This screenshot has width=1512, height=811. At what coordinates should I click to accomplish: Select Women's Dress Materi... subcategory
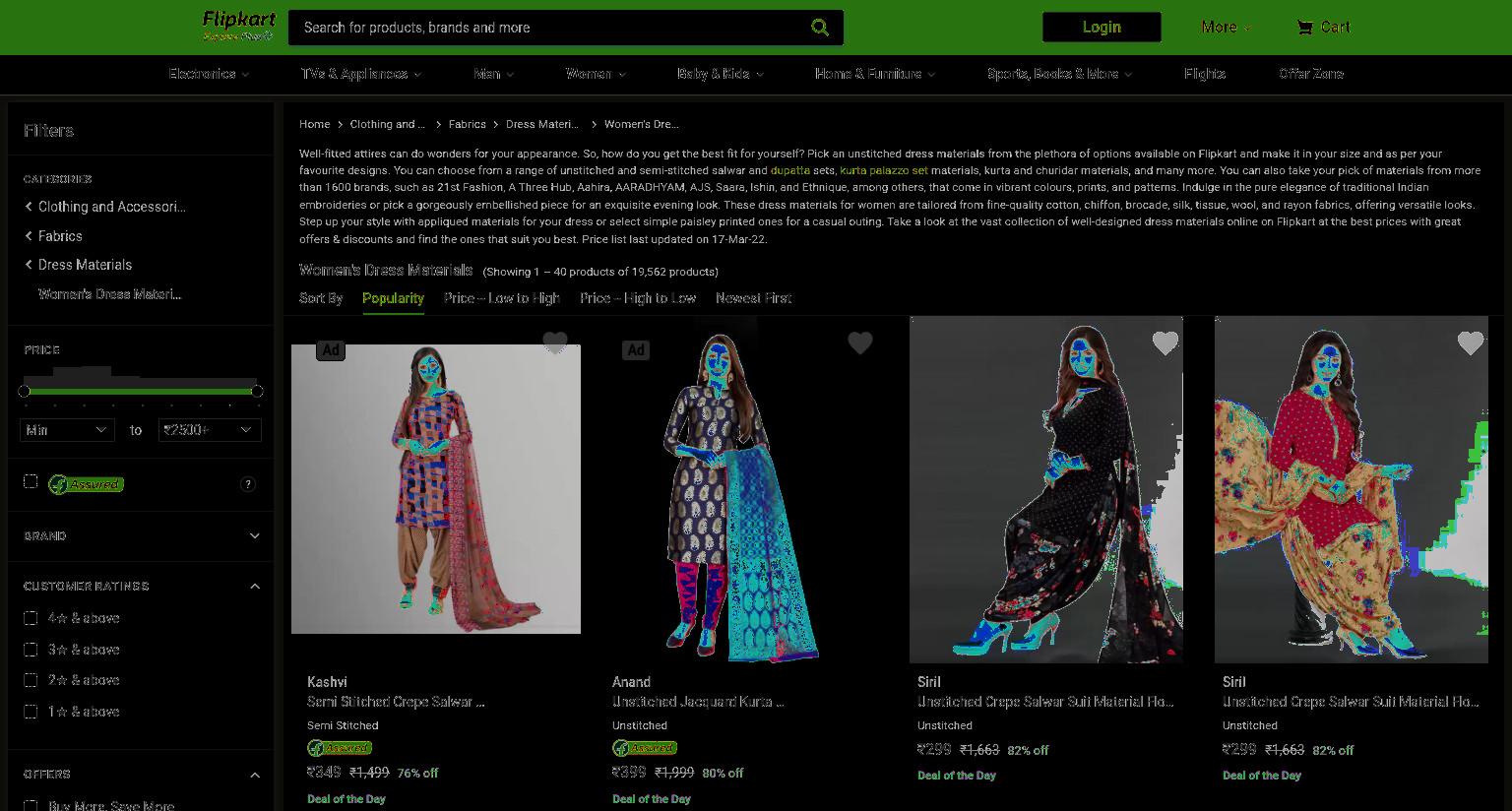click(109, 294)
